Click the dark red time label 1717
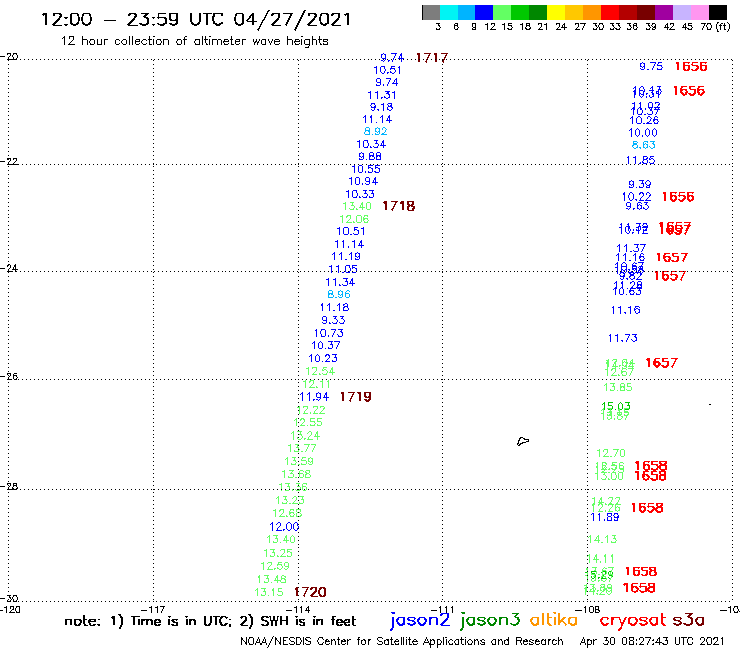This screenshot has height=650, width=740. pyautogui.click(x=432, y=58)
